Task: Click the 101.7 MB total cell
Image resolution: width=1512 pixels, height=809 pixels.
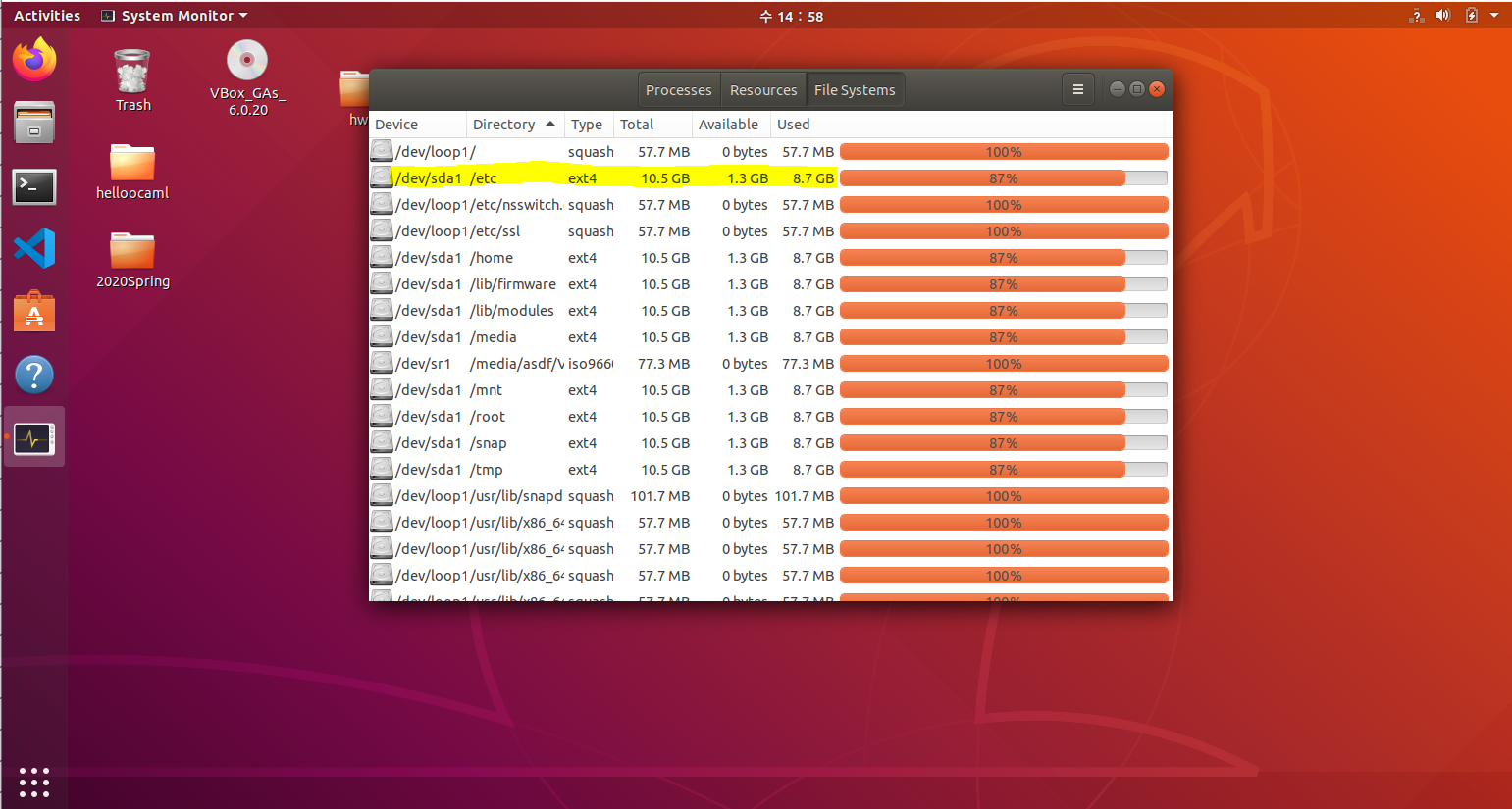Action: pos(659,495)
